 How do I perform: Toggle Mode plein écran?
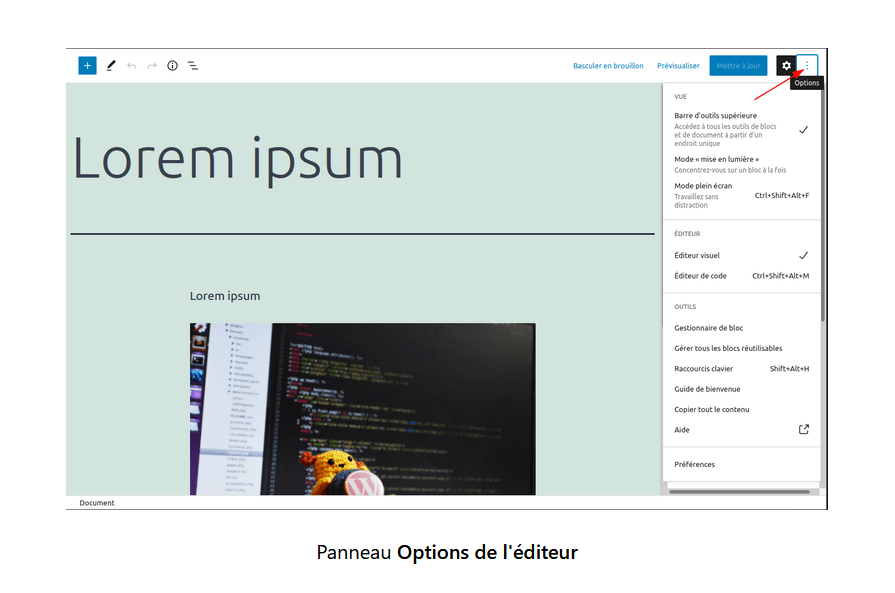tap(741, 195)
